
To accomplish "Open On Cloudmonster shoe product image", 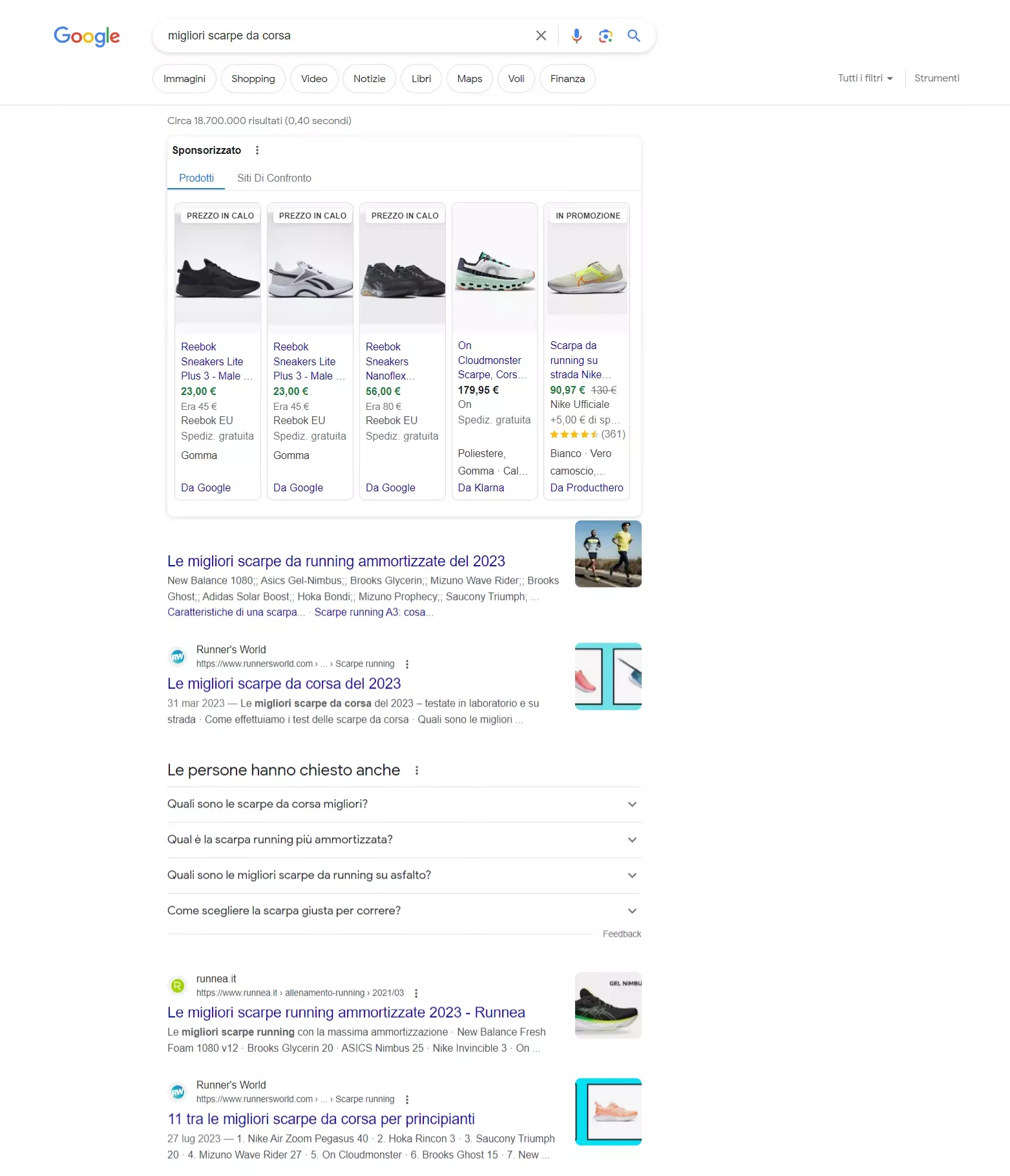I will tap(495, 270).
